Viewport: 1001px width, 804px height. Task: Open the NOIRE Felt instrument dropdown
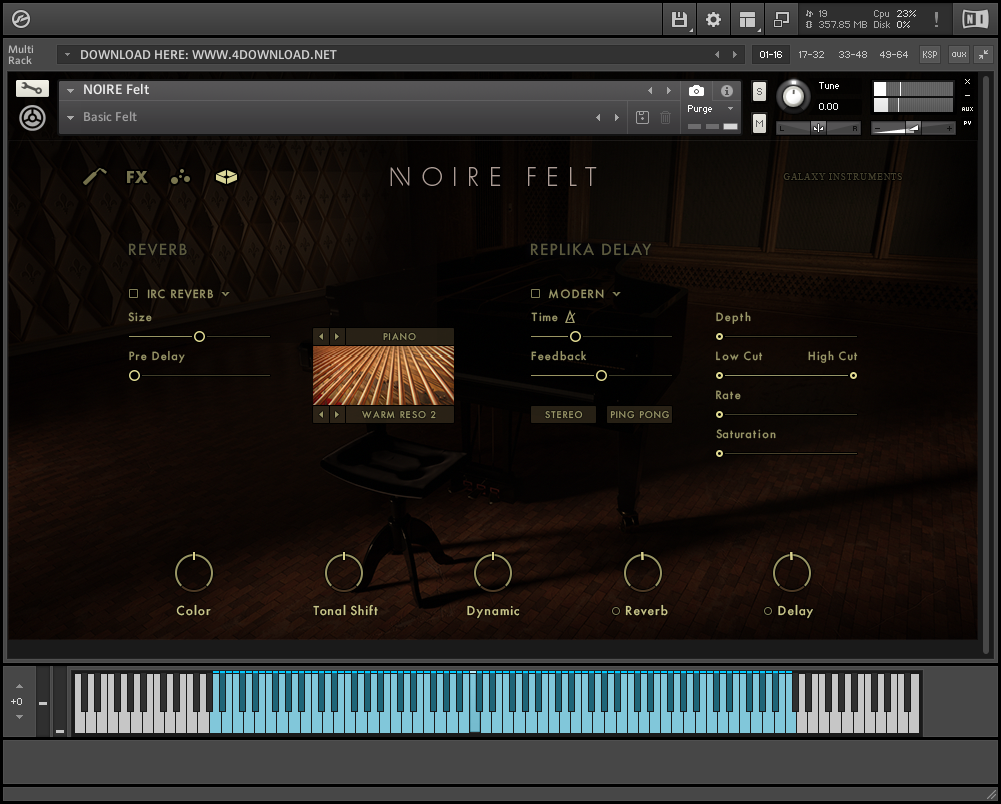coord(71,90)
